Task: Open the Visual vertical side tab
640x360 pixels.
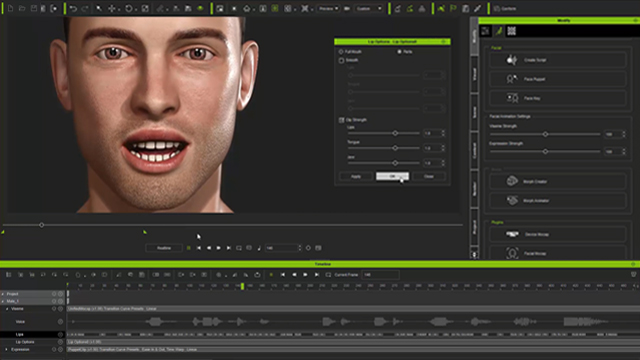Action: pos(474,75)
